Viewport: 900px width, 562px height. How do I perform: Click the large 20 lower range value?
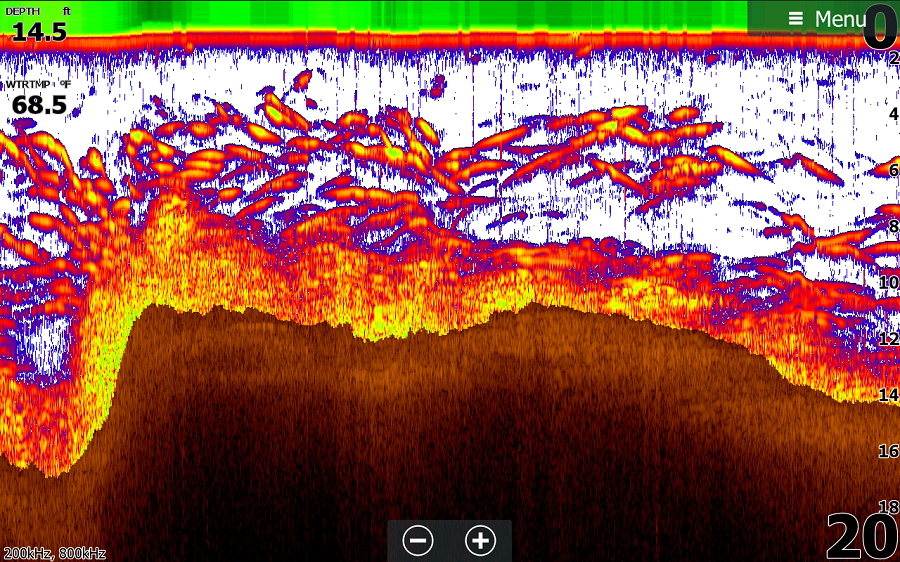click(x=861, y=538)
